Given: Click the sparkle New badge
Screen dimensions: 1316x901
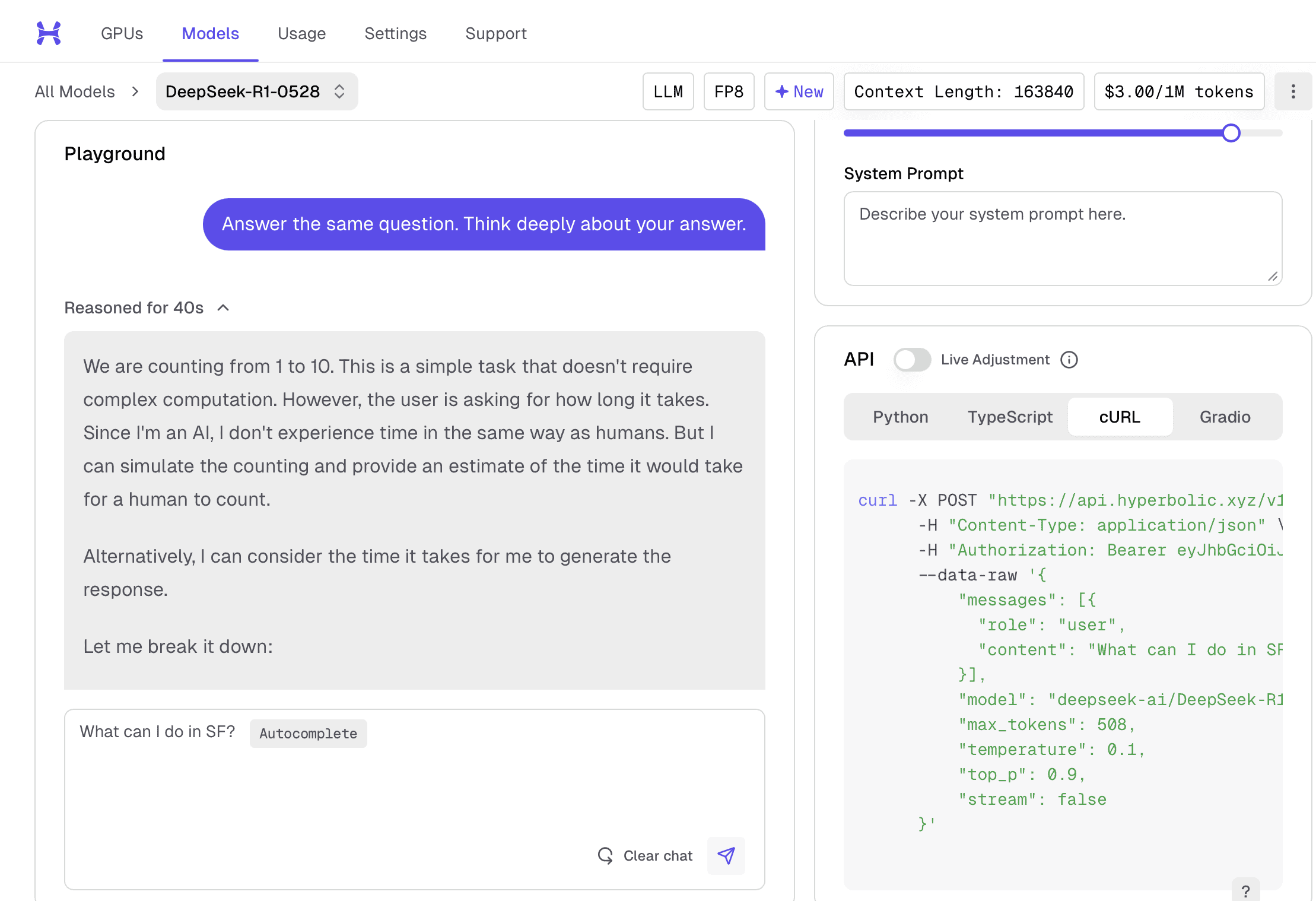Looking at the screenshot, I should click(x=799, y=91).
